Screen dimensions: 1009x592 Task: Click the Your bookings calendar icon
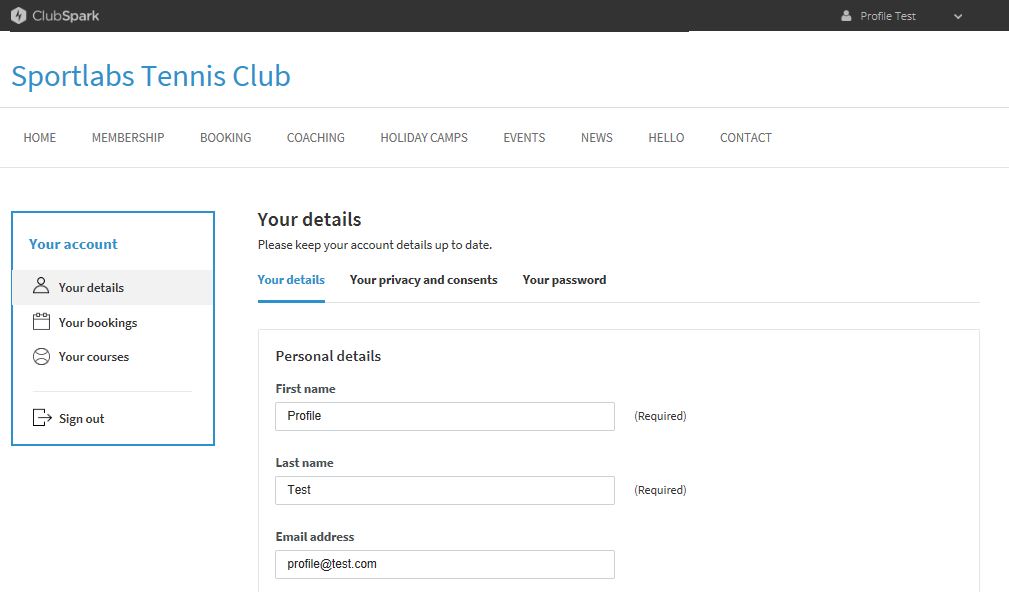(x=41, y=322)
